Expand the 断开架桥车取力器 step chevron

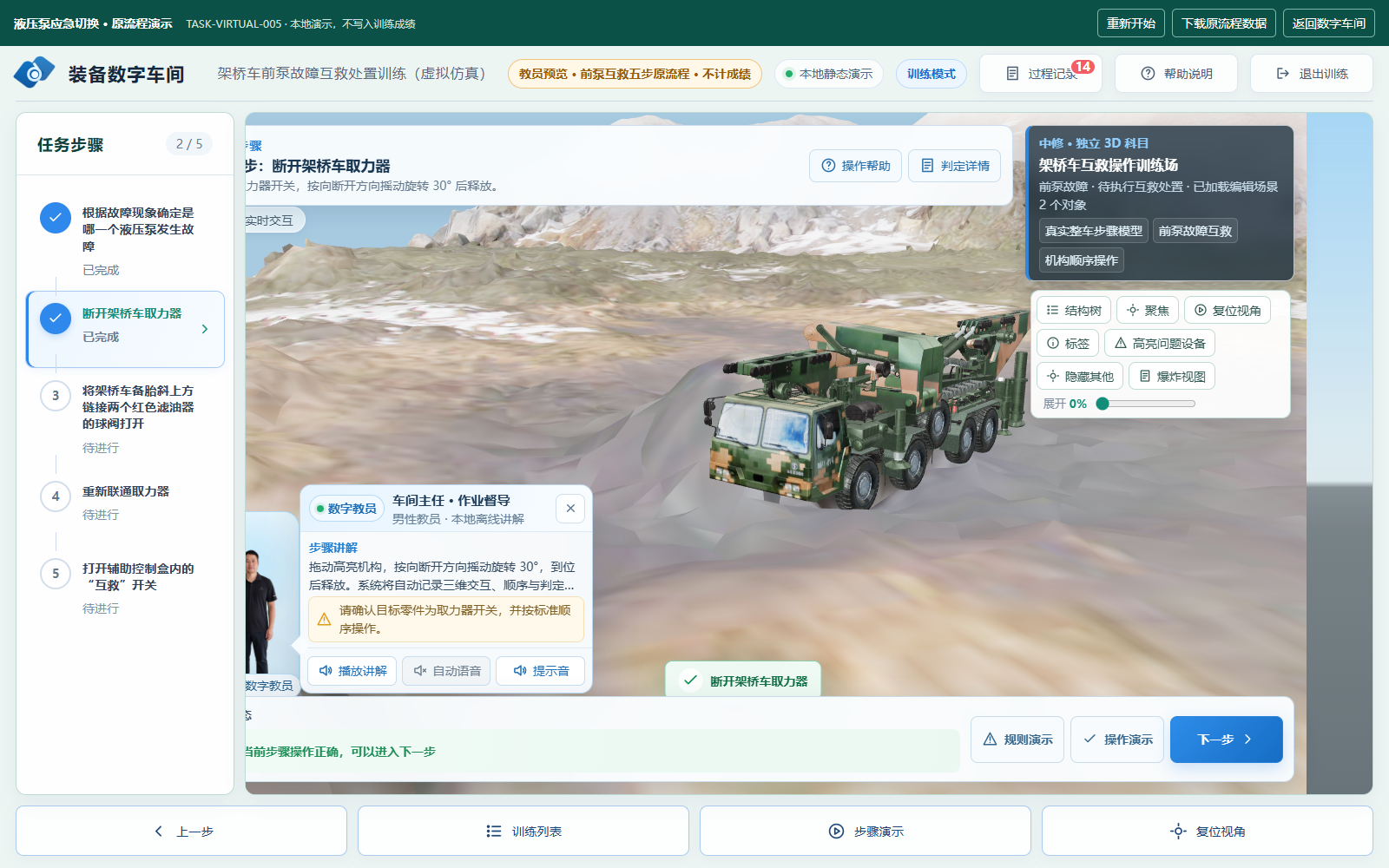coord(205,329)
